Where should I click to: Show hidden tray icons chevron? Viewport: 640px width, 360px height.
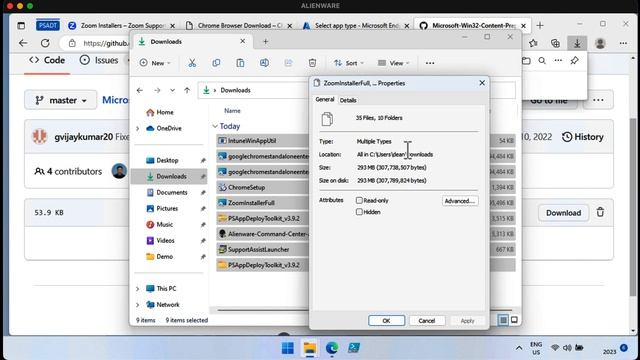(x=519, y=348)
